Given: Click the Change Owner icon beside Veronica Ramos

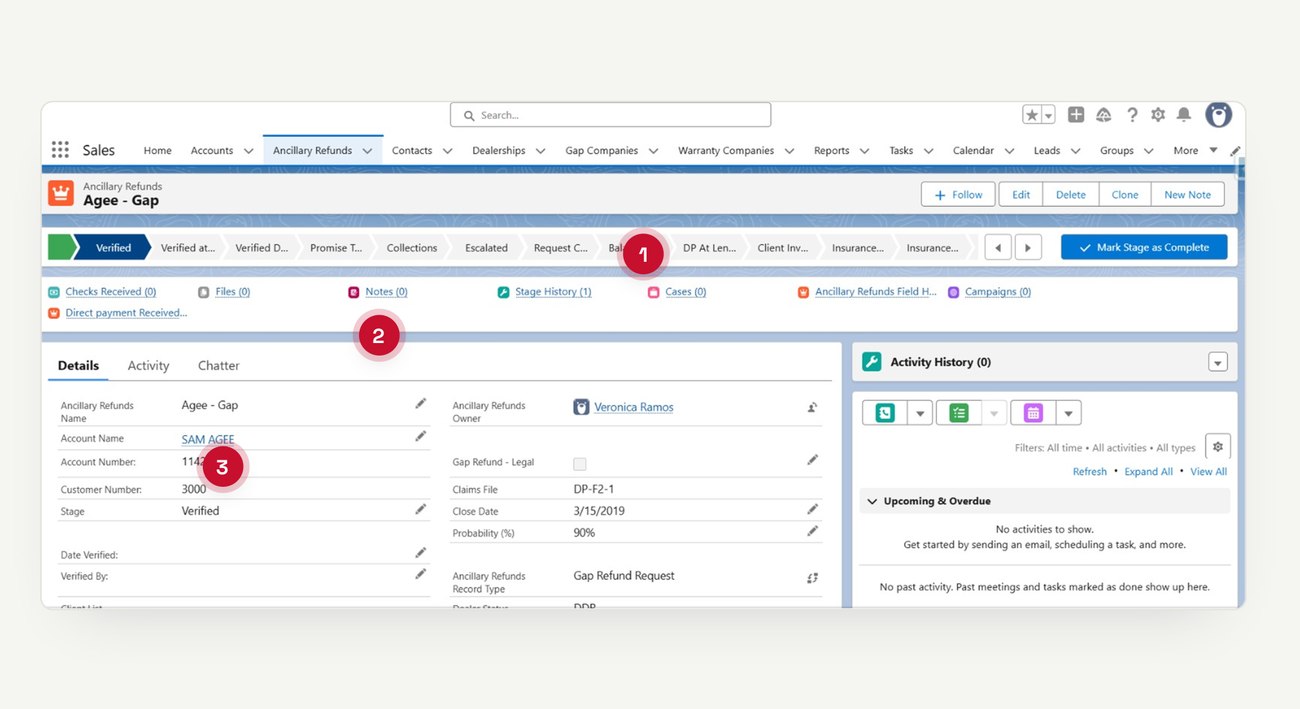Looking at the screenshot, I should pyautogui.click(x=813, y=407).
